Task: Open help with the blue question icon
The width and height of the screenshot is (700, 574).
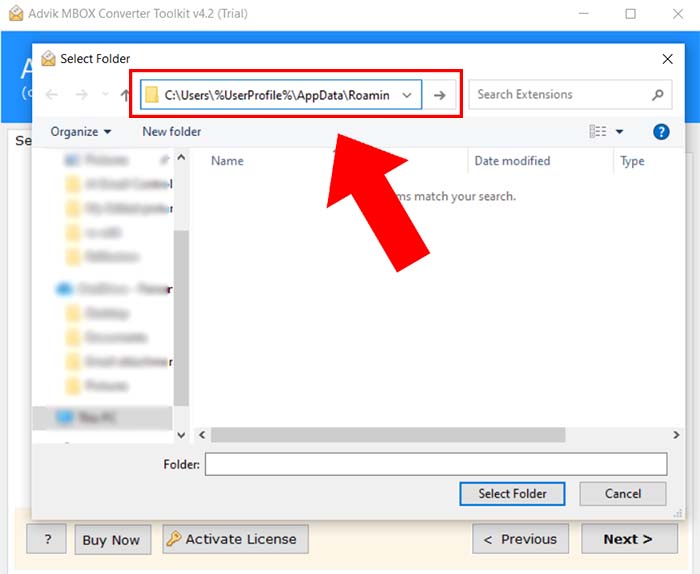Action: [x=661, y=132]
